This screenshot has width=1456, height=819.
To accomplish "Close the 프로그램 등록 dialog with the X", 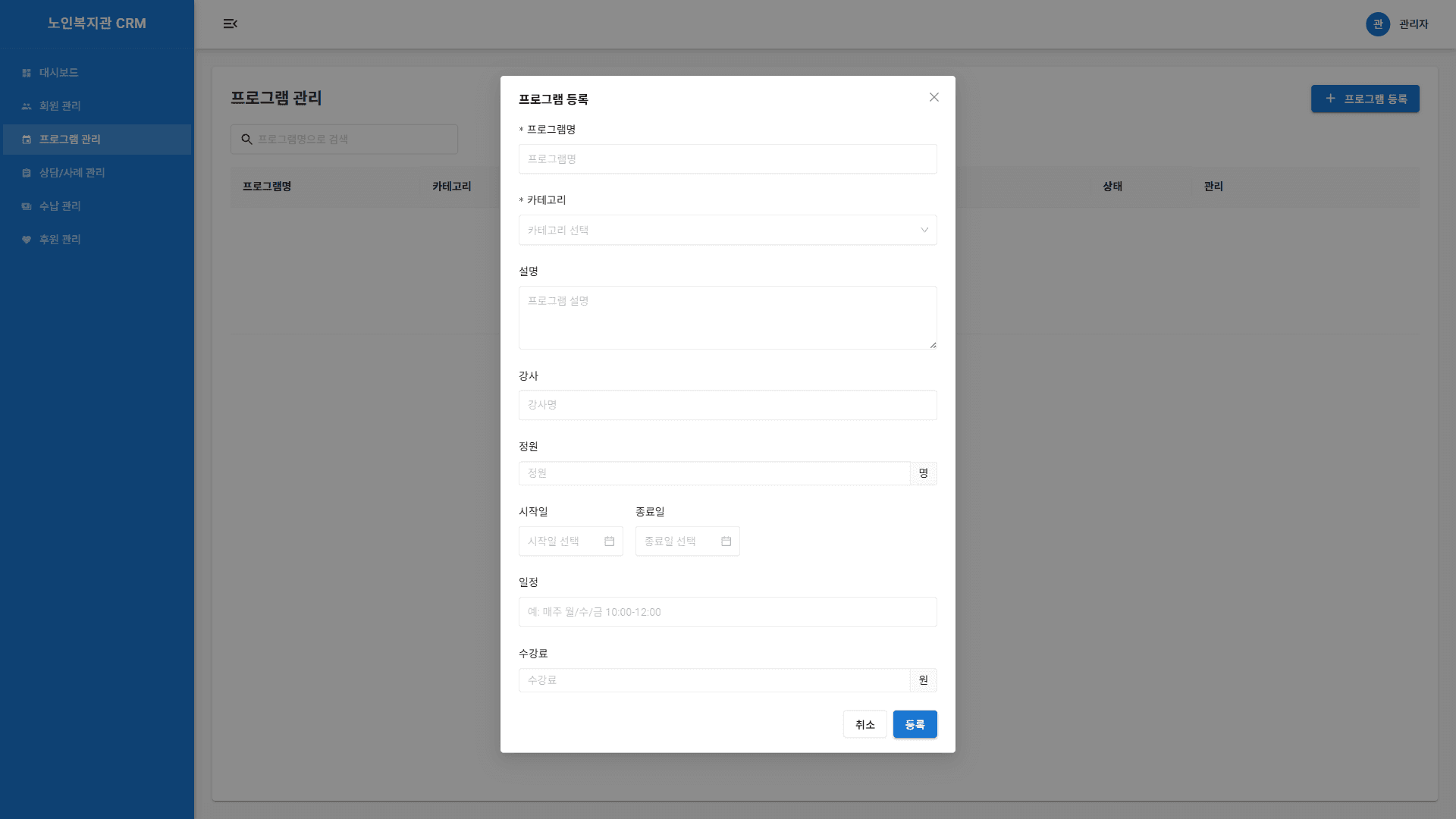I will pyautogui.click(x=934, y=97).
